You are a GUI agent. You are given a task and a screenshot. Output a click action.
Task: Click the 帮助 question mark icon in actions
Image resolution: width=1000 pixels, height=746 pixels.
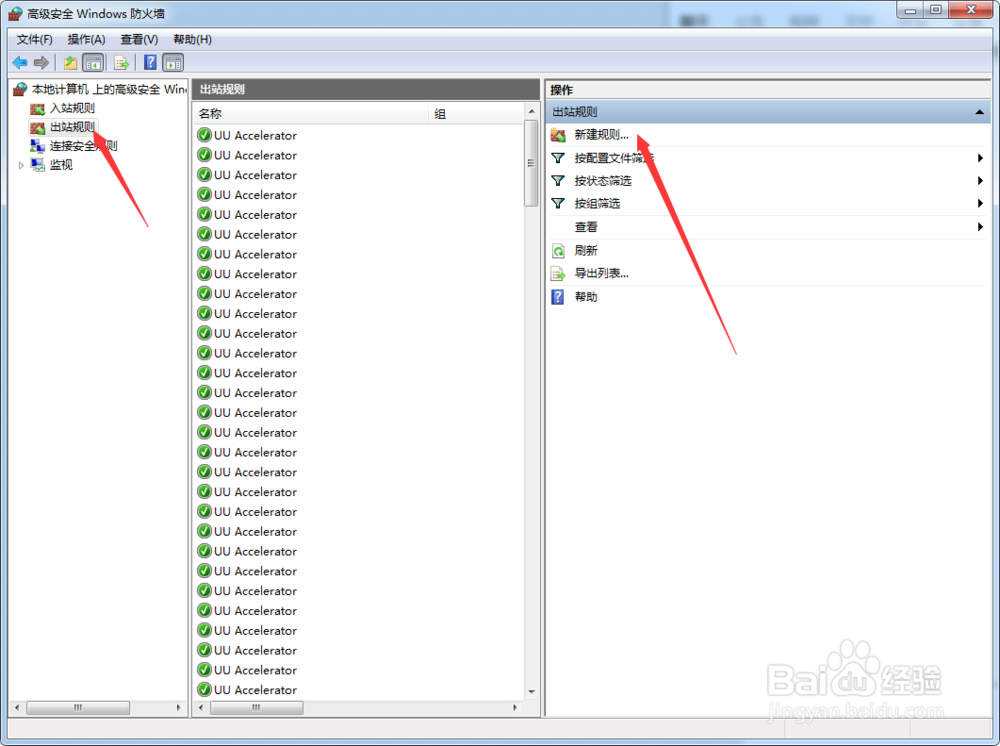click(x=557, y=296)
